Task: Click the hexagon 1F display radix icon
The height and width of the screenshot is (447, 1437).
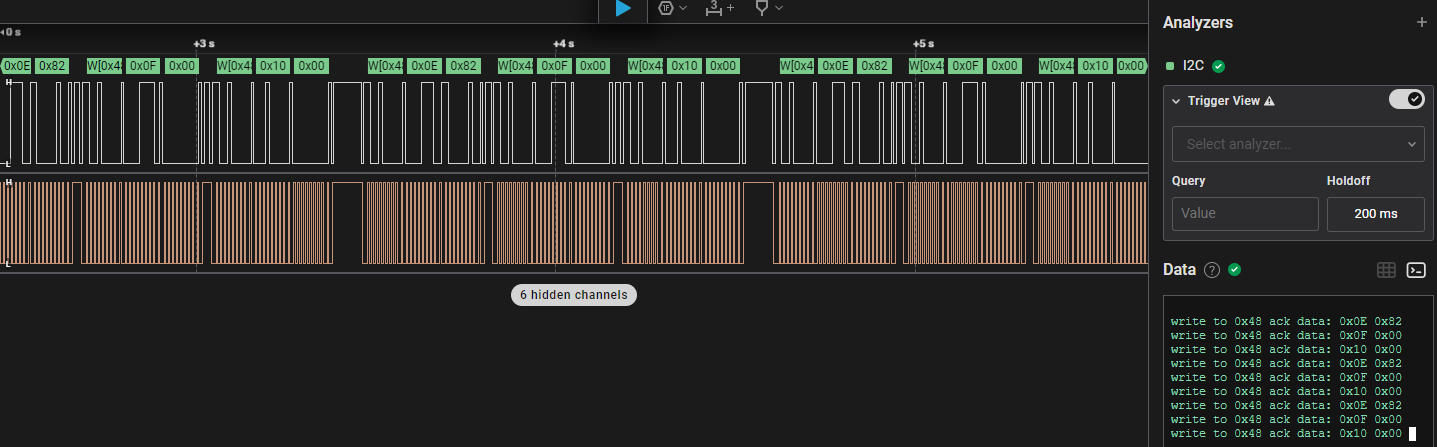Action: pyautogui.click(x=667, y=8)
